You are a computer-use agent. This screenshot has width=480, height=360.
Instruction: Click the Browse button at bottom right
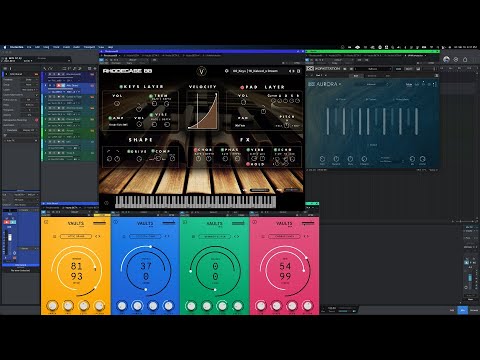tap(474, 310)
